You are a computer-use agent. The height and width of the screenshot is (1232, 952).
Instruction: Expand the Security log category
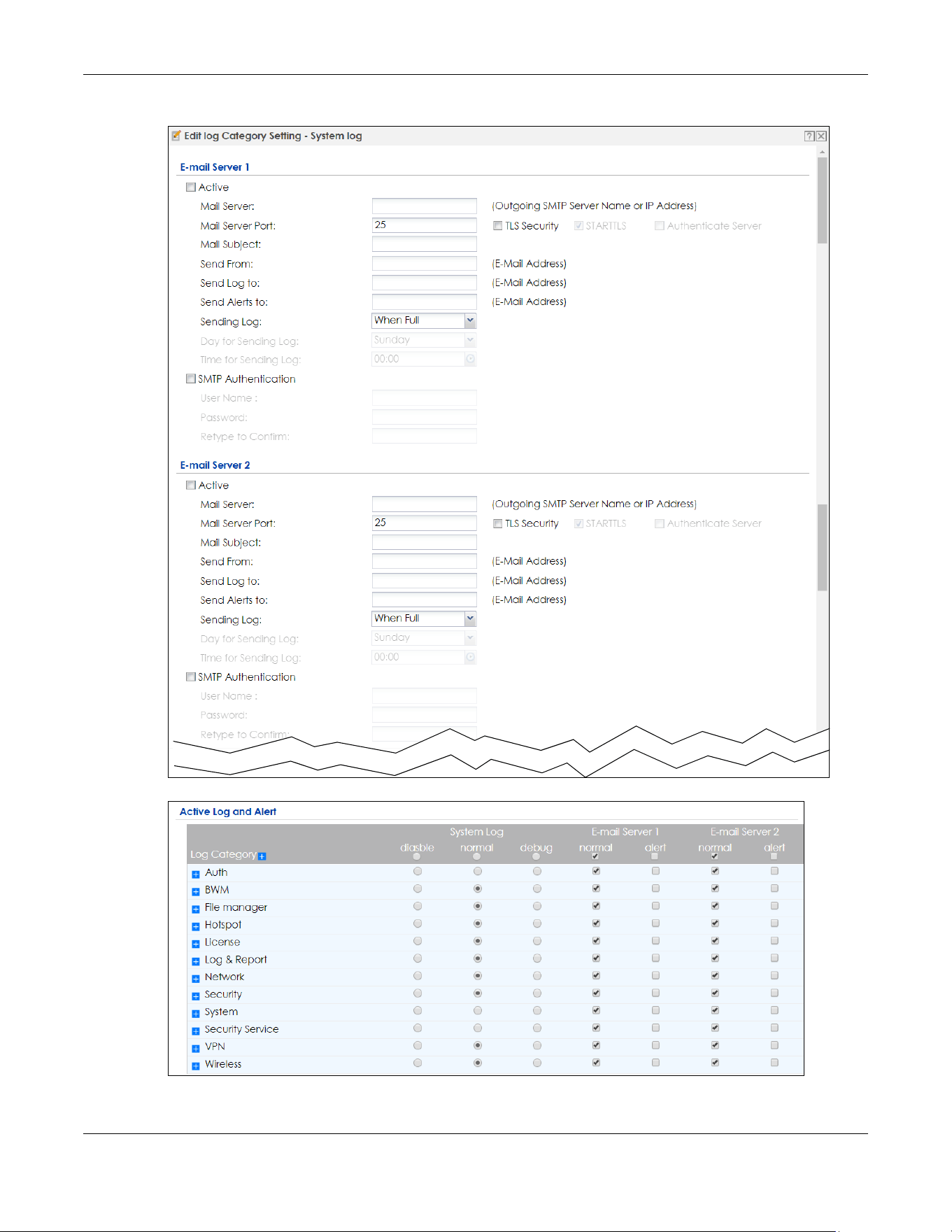tap(196, 996)
